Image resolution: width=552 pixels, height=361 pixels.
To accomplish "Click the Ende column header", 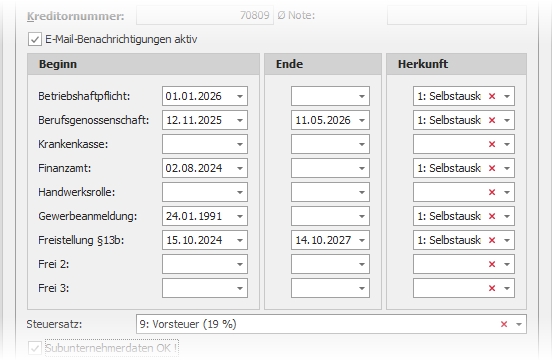I will coord(323,64).
